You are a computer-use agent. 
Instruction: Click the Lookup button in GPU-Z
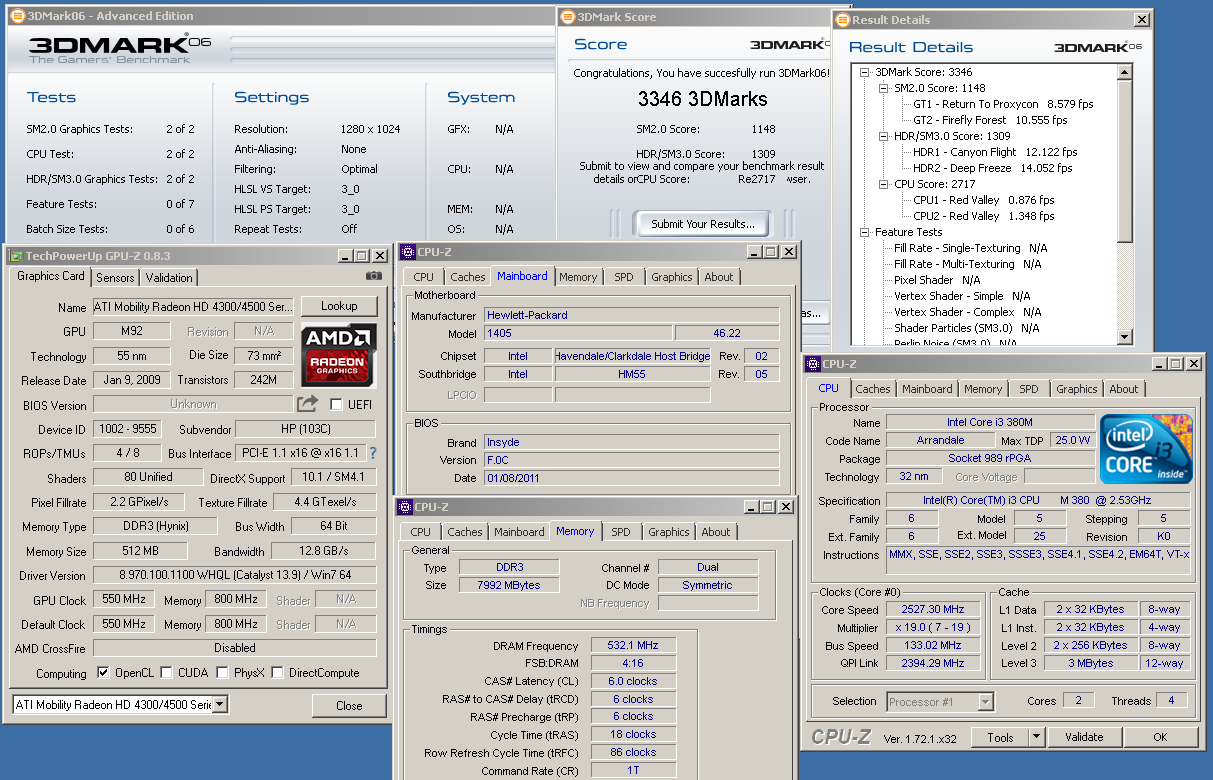(339, 306)
